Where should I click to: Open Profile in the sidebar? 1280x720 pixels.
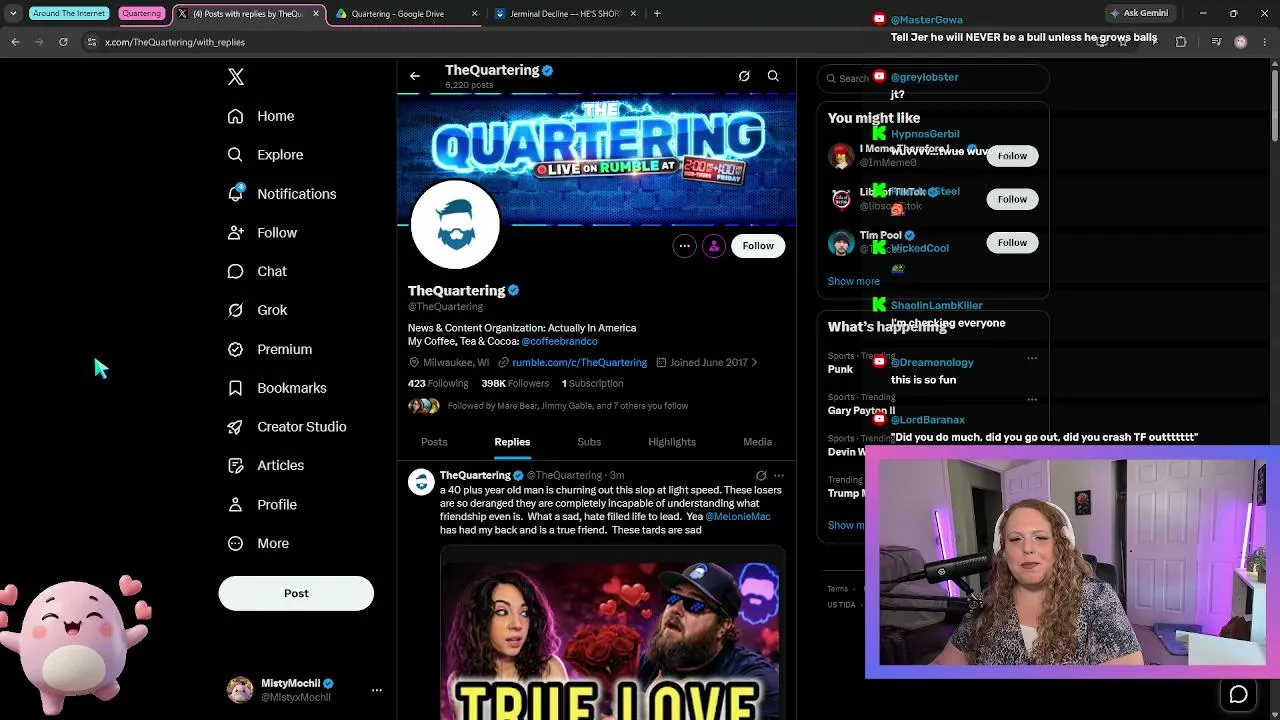pyautogui.click(x=262, y=505)
